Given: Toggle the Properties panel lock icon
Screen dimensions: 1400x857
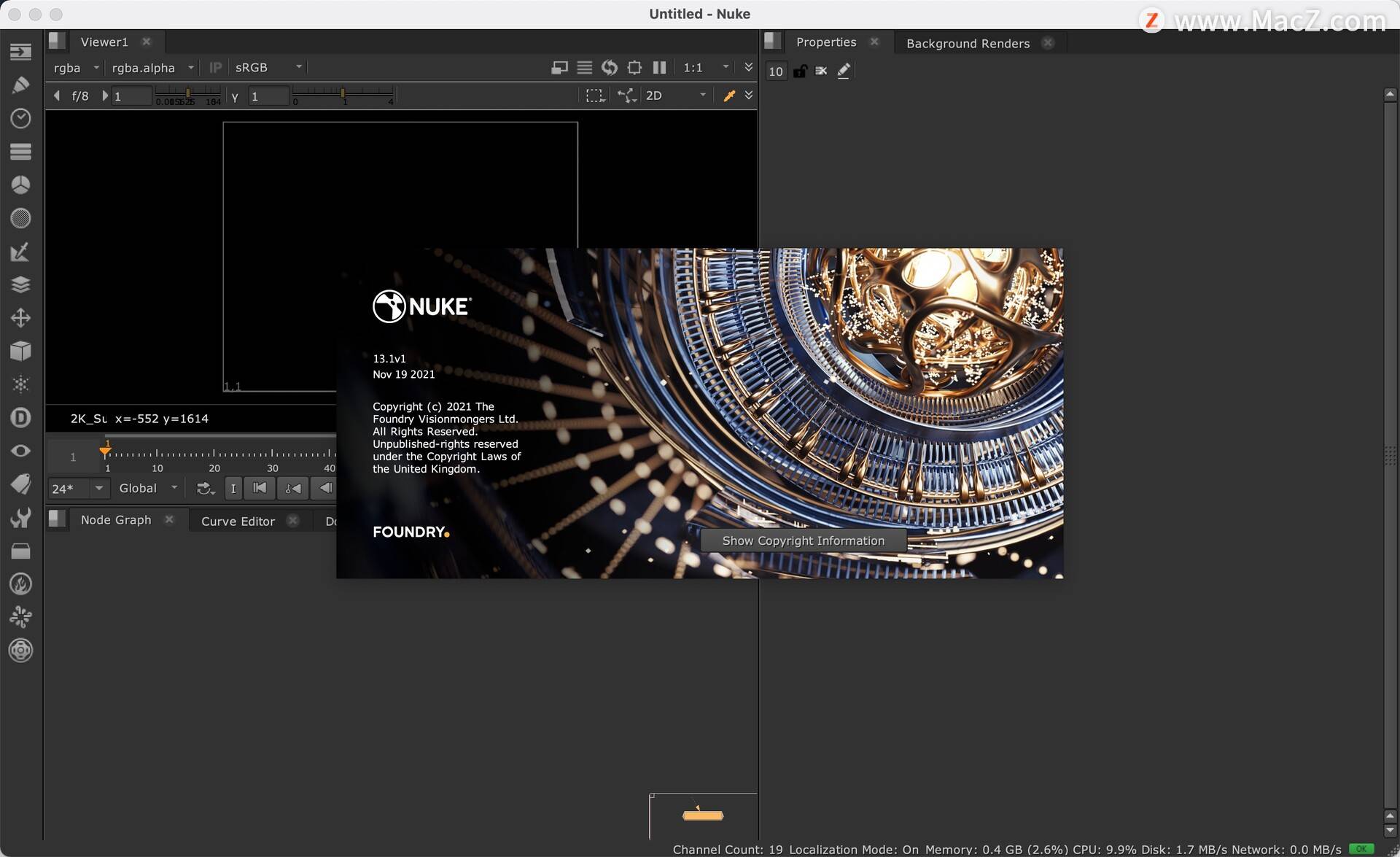Looking at the screenshot, I should [800, 71].
